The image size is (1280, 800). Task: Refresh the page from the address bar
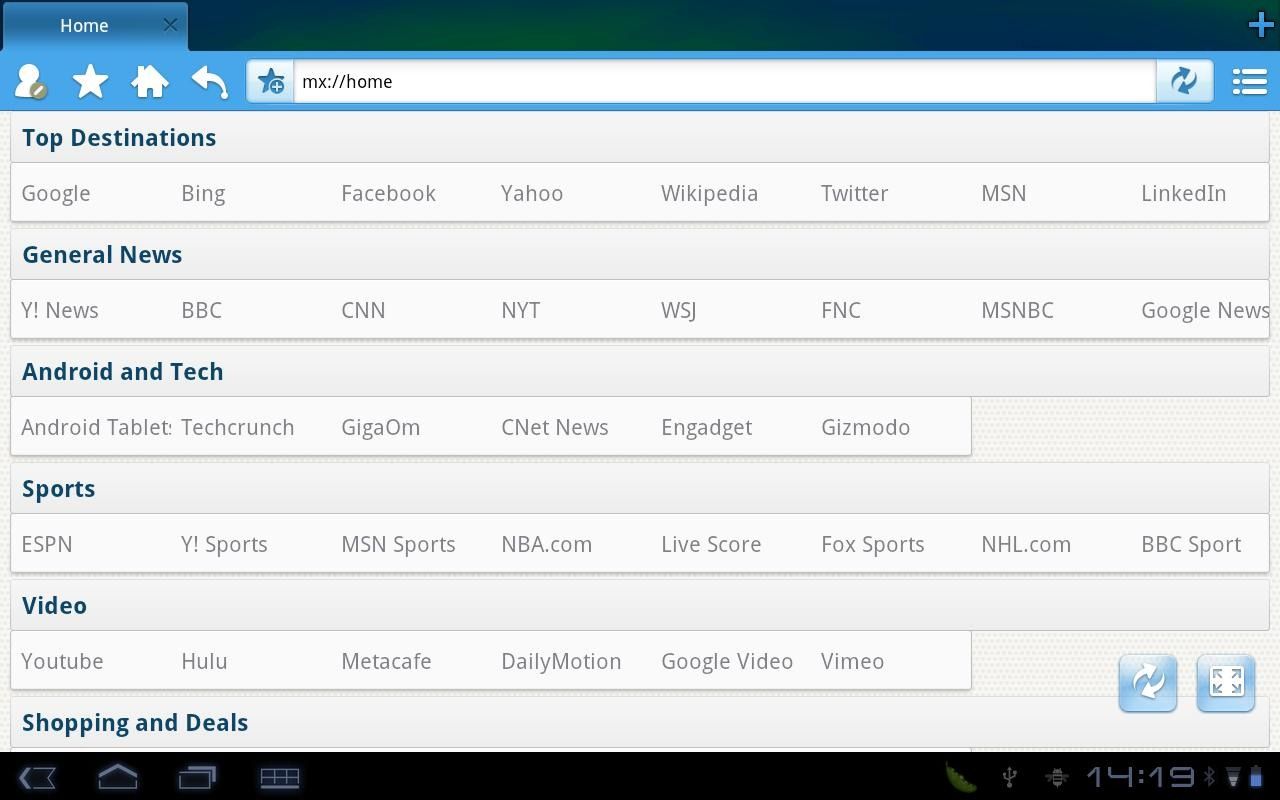pyautogui.click(x=1184, y=81)
